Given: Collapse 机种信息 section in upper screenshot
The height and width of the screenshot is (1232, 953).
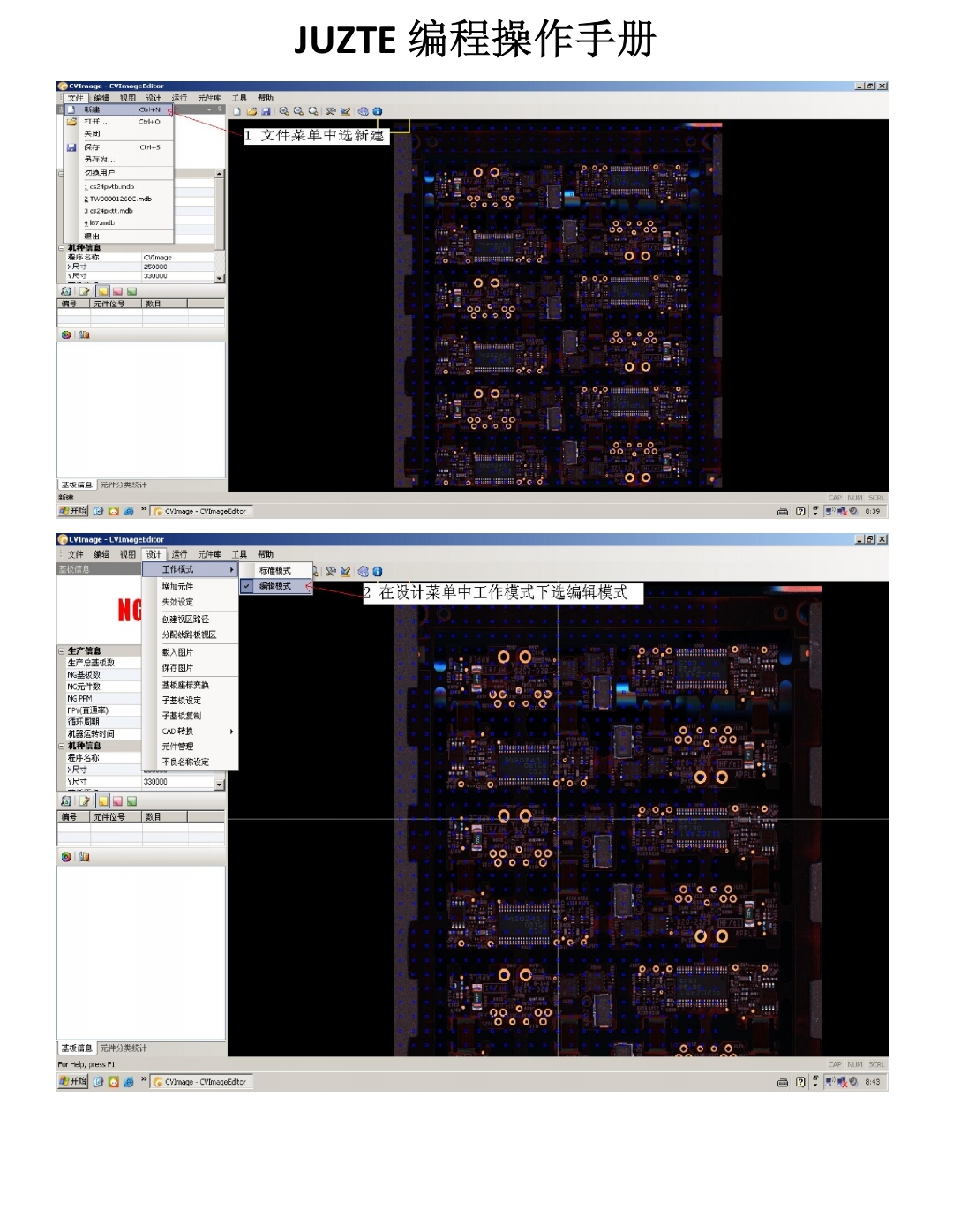Looking at the screenshot, I should click(62, 248).
